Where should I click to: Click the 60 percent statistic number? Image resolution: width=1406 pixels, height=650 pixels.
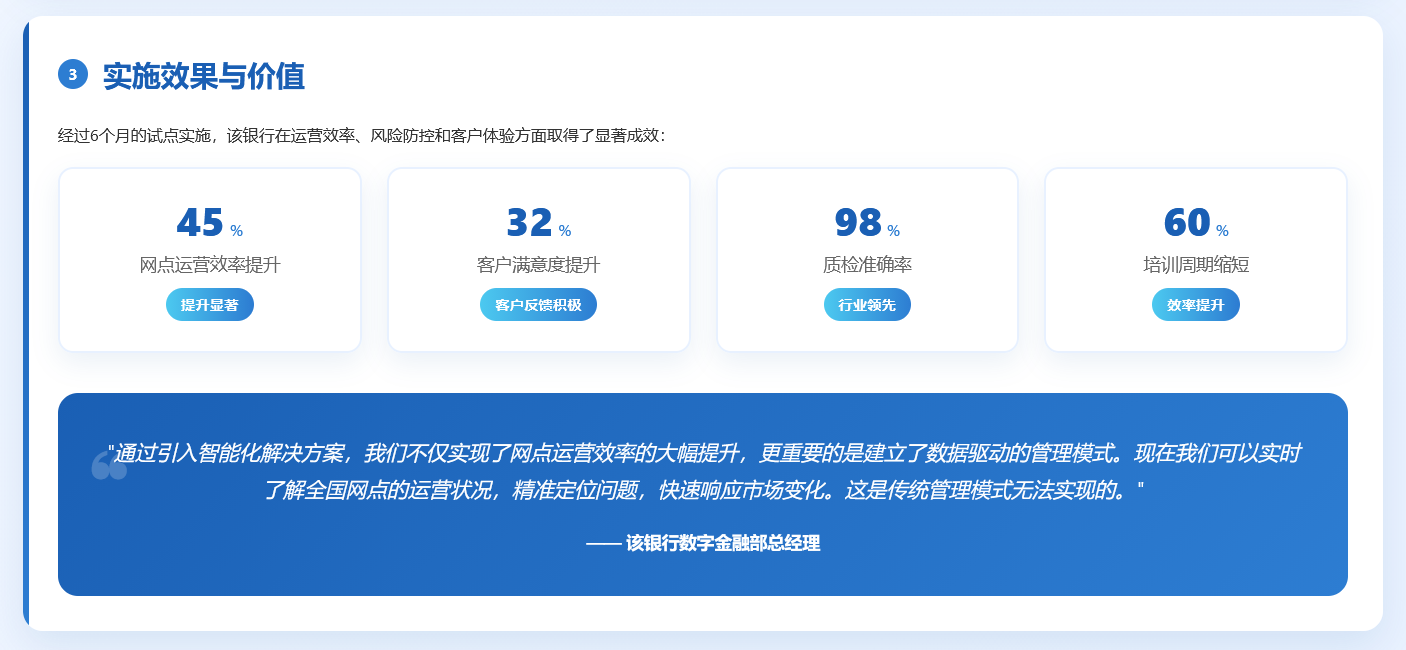tap(1187, 222)
